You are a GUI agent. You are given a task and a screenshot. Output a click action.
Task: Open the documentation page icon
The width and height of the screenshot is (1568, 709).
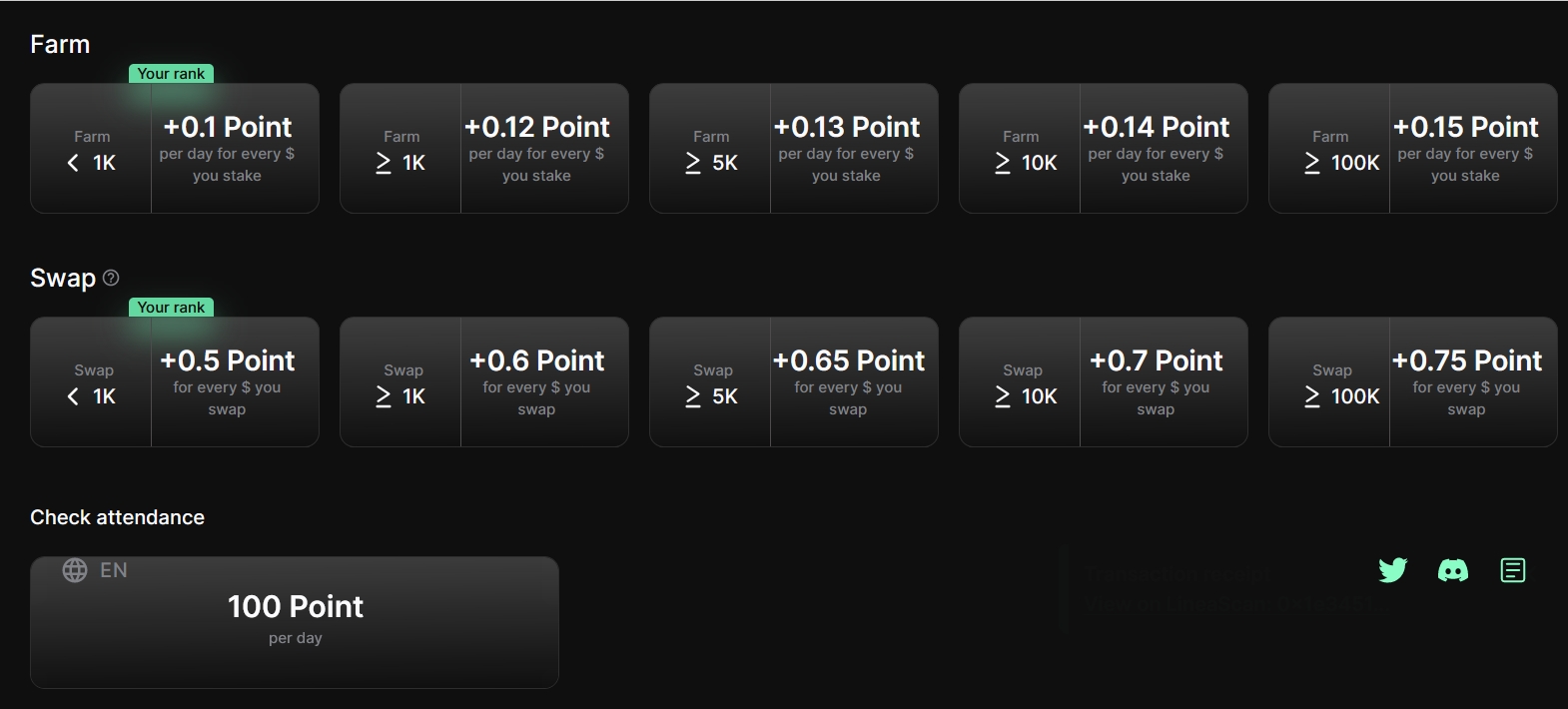pos(1513,570)
